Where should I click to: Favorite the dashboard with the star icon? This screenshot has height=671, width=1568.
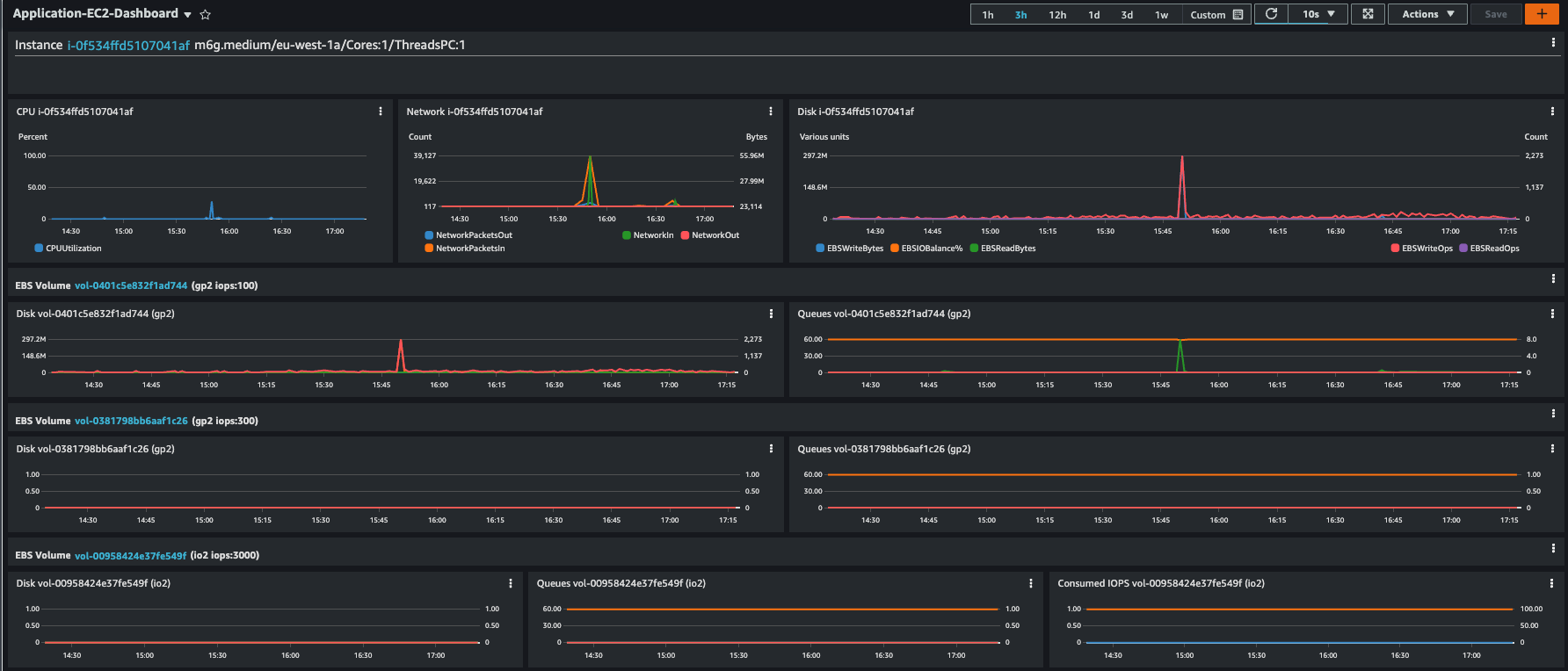pyautogui.click(x=206, y=15)
